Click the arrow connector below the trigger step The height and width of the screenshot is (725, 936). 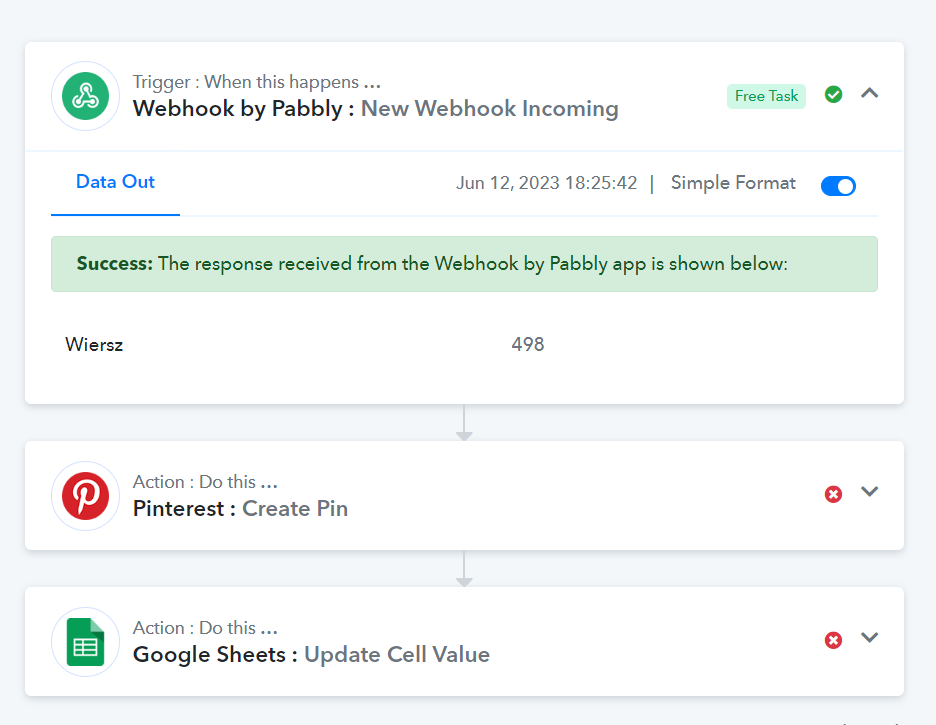click(x=464, y=422)
